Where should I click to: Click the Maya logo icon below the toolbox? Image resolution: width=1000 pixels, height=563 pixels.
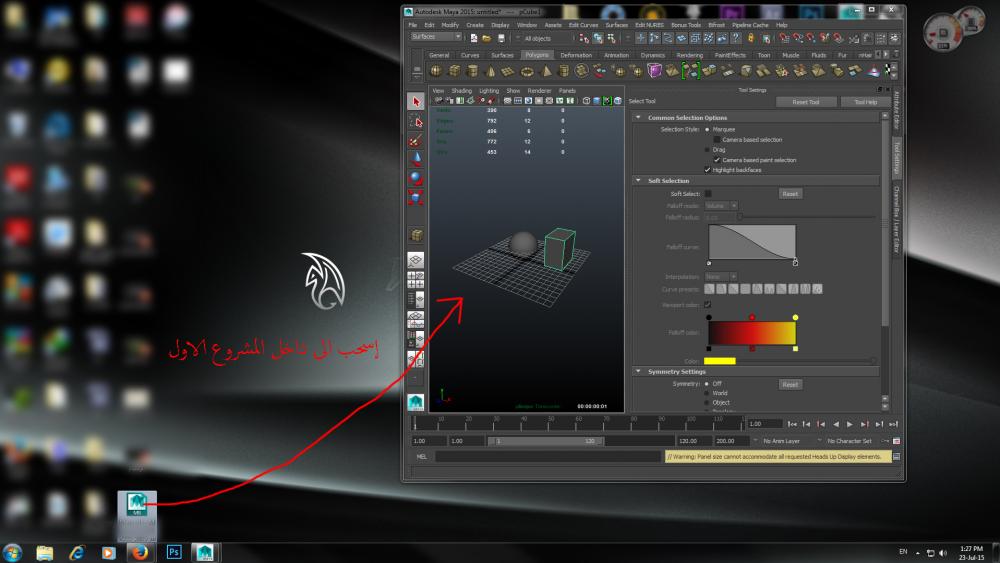[416, 402]
